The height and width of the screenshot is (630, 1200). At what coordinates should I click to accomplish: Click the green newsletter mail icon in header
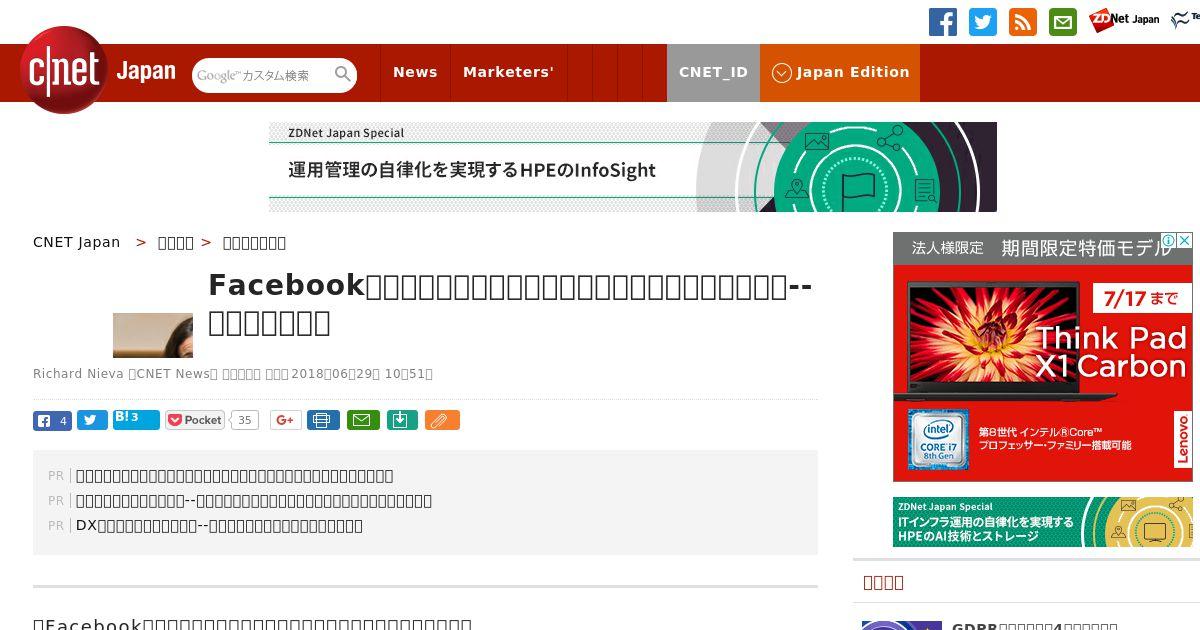[x=1063, y=22]
